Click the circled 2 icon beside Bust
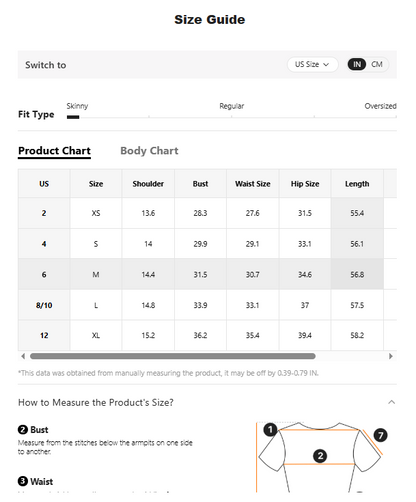 click(23, 430)
